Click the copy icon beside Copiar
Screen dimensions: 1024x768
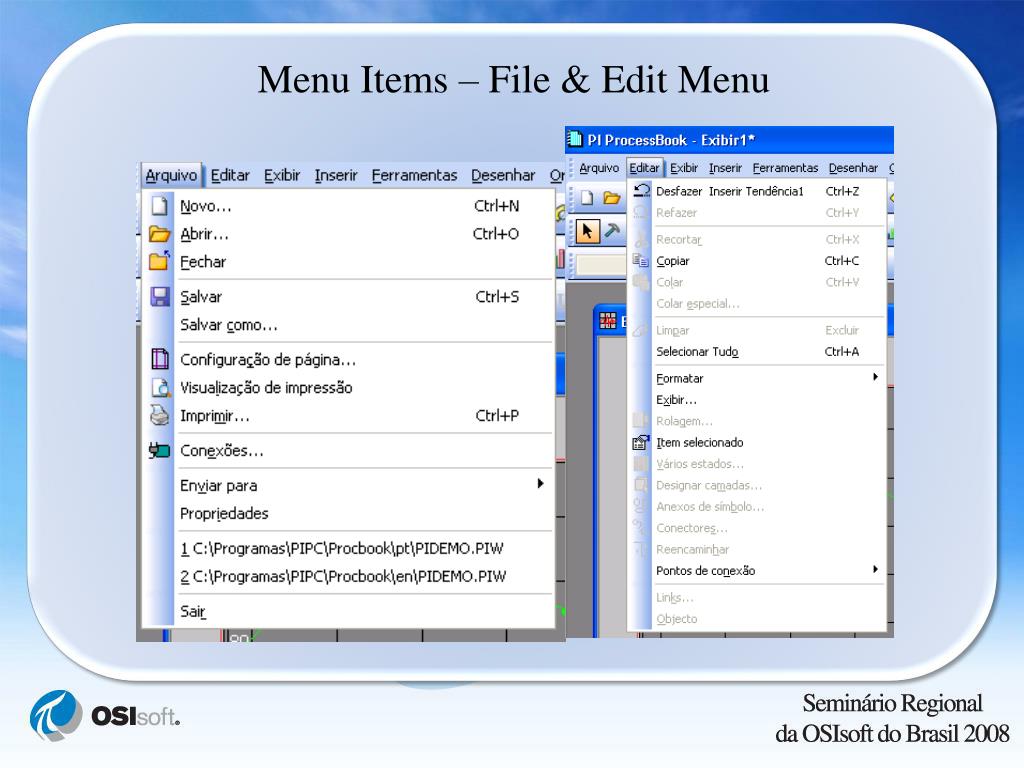click(x=640, y=261)
